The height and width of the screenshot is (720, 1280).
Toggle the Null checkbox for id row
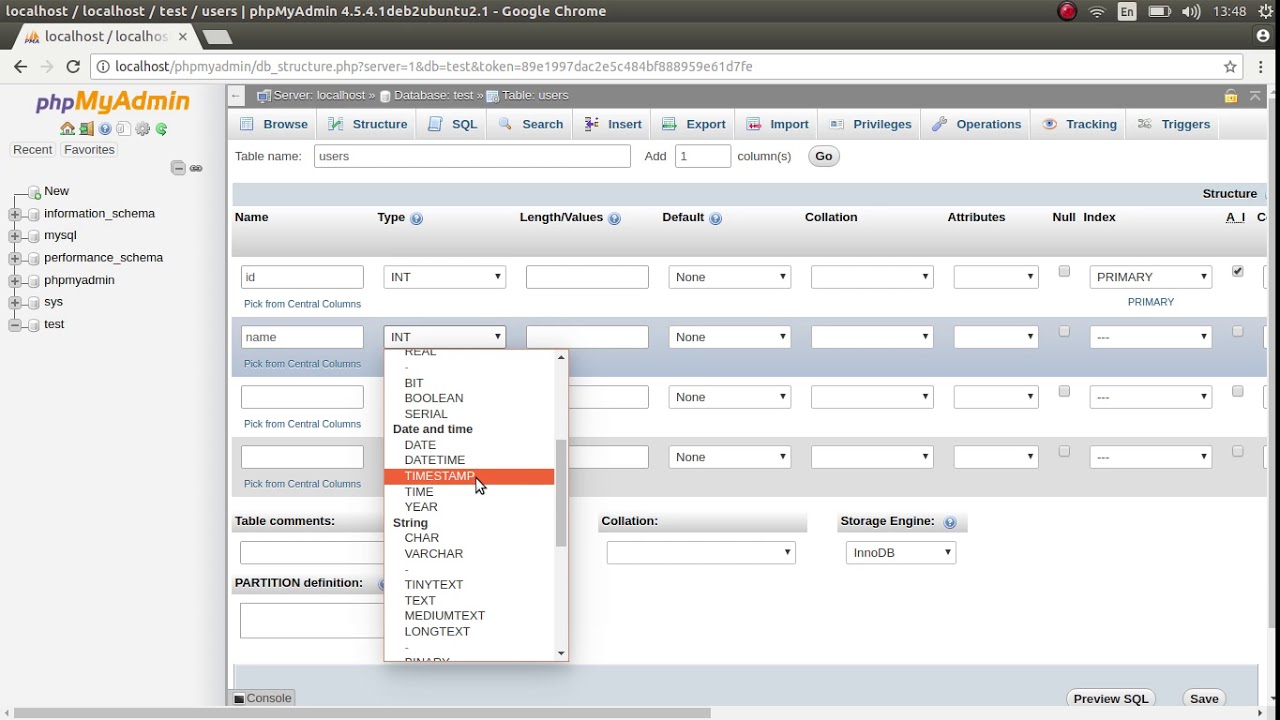point(1064,271)
